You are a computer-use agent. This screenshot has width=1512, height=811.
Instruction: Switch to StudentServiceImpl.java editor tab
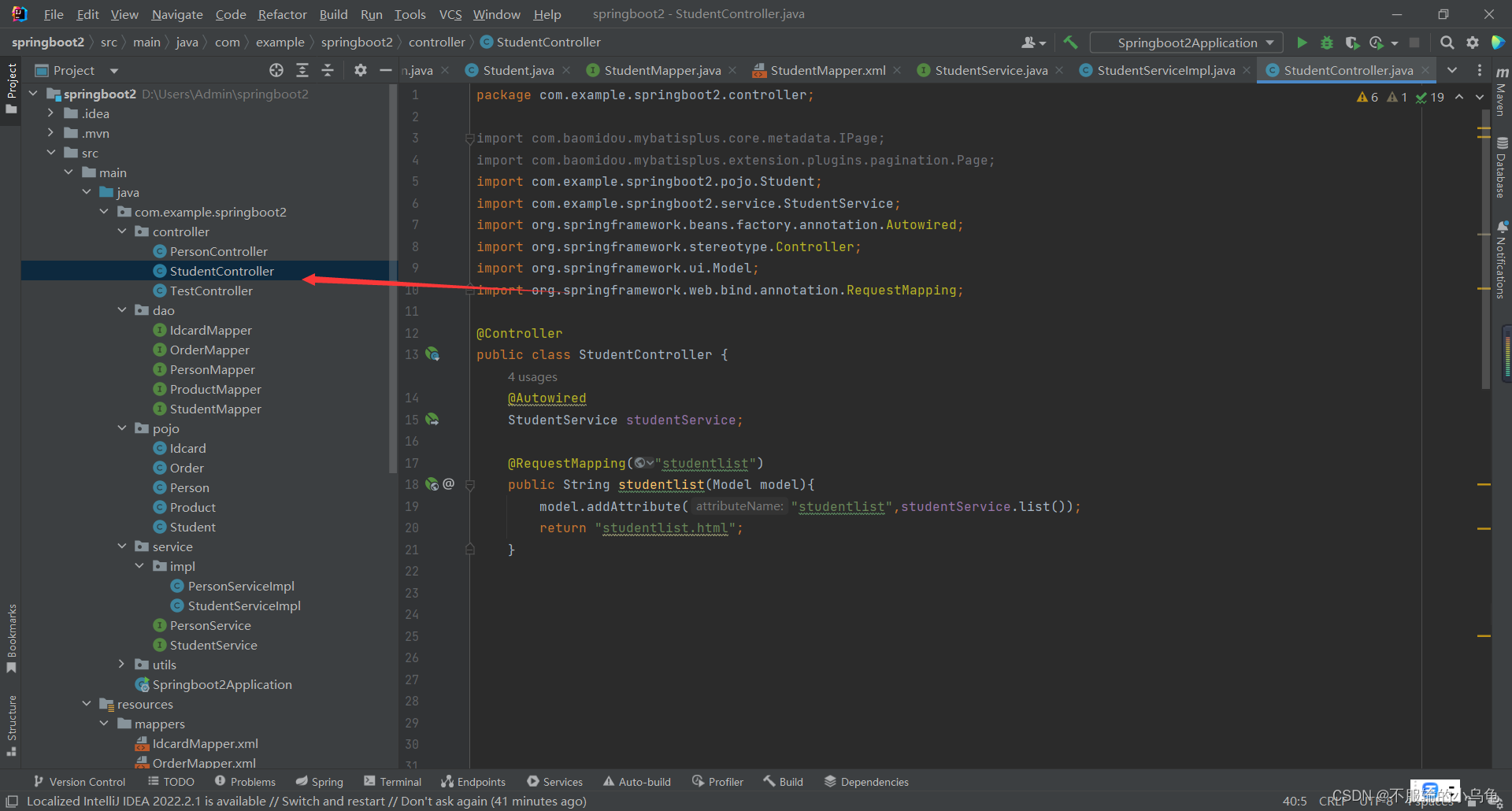[1165, 70]
